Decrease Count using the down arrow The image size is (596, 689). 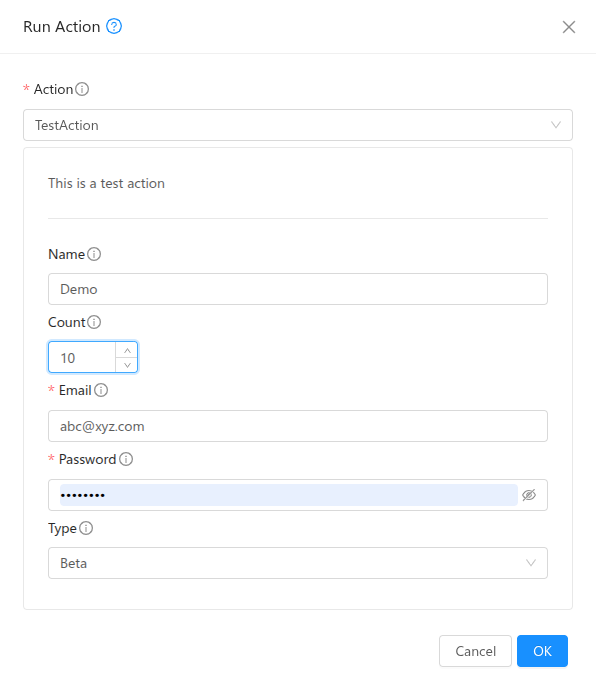tap(127, 365)
